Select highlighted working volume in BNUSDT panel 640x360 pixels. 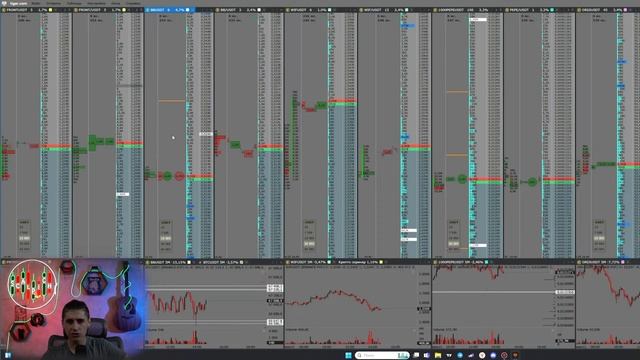(x=166, y=238)
